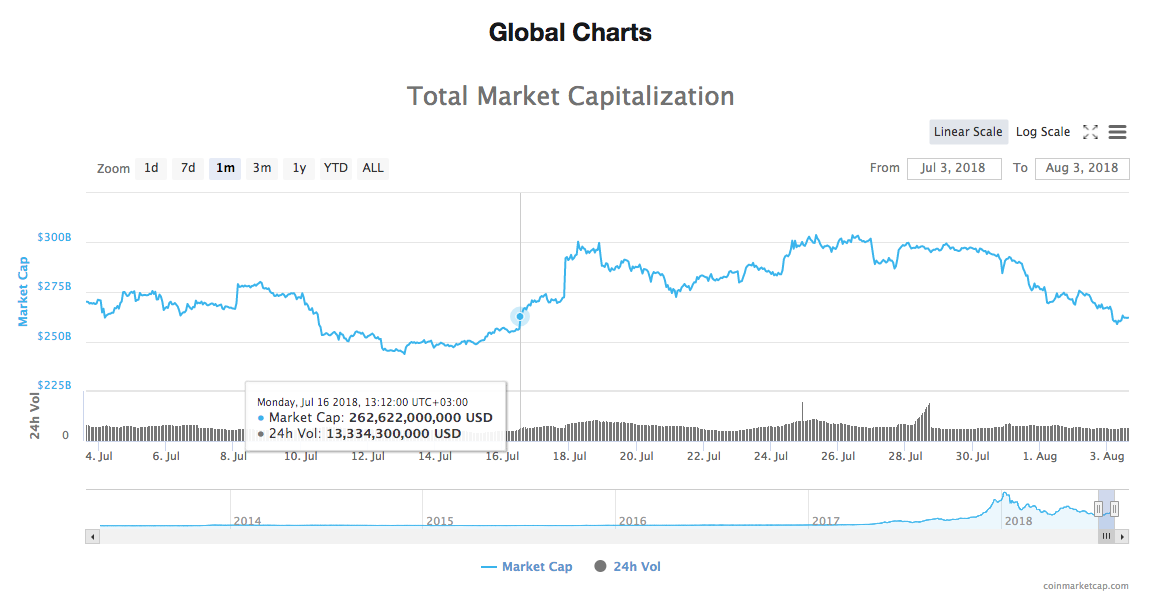Select the YTD zoom range
Viewport: 1157px width, 600px height.
click(x=335, y=168)
